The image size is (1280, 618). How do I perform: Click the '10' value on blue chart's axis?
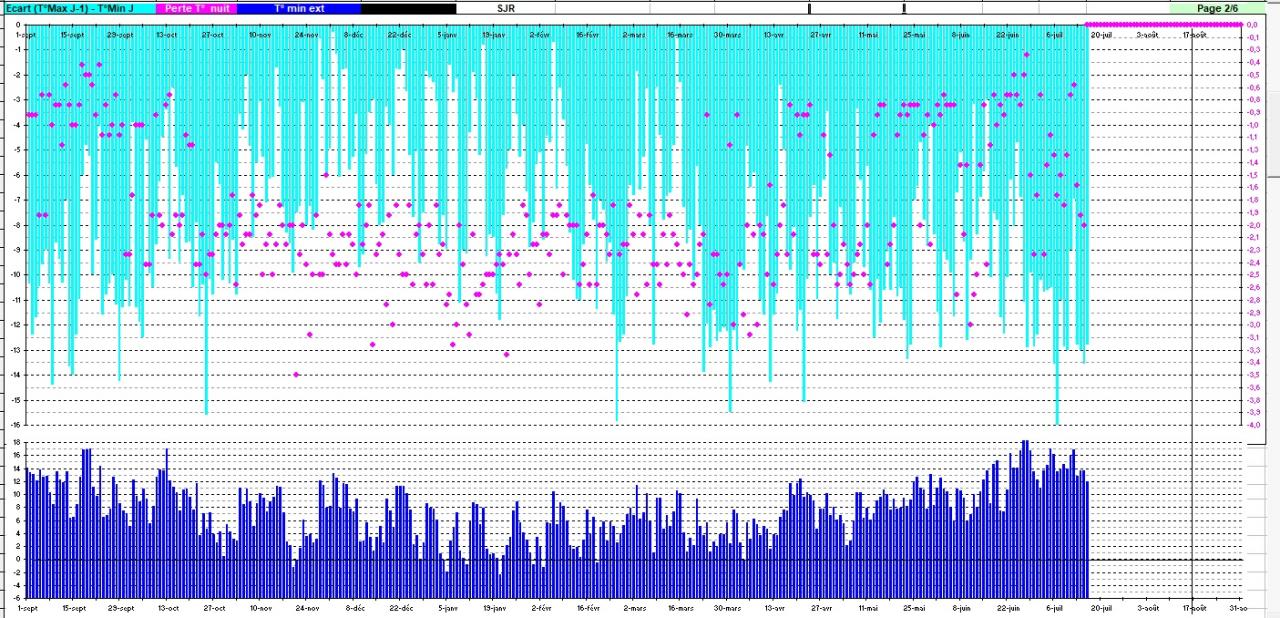point(16,494)
